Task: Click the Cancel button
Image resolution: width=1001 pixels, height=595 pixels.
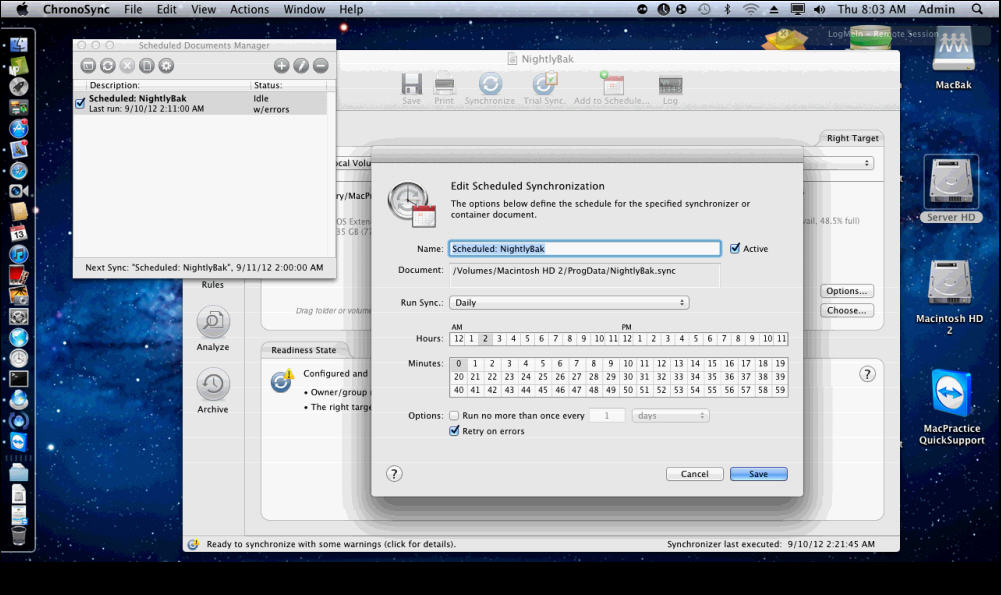Action: (x=695, y=474)
